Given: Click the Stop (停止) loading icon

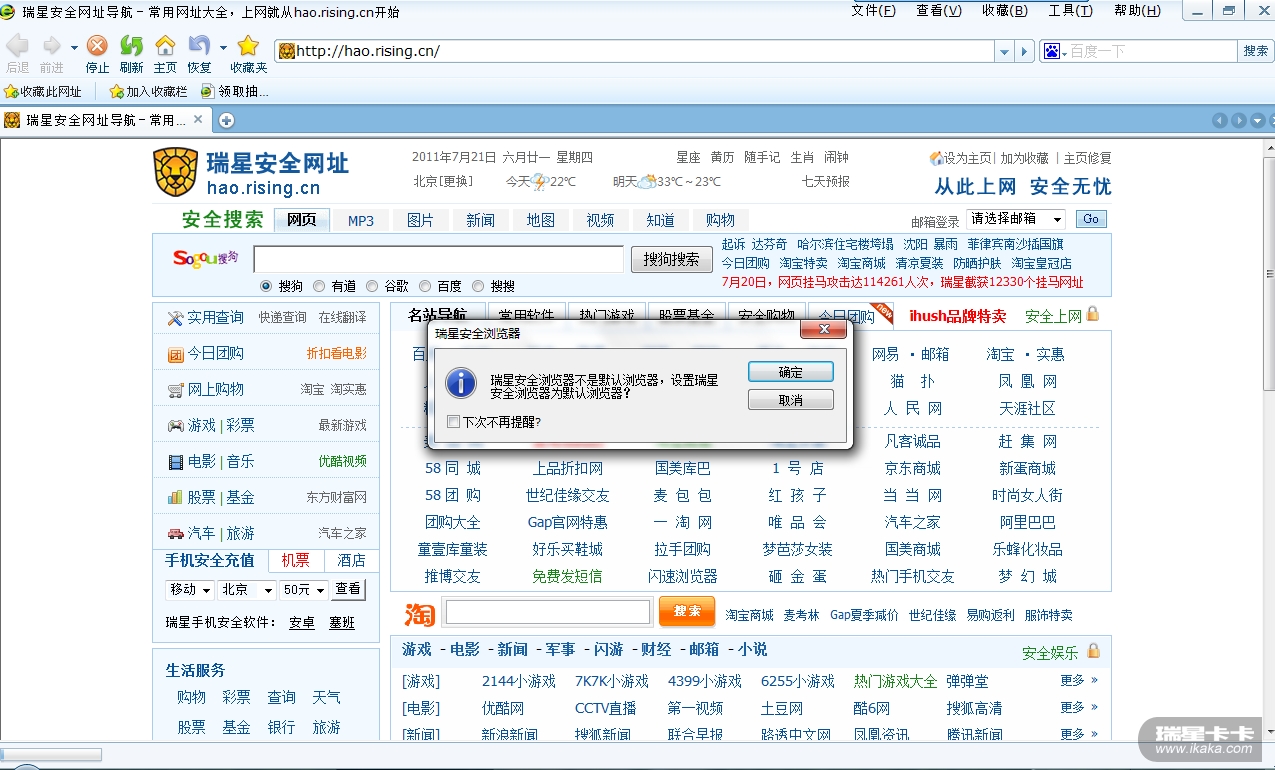Looking at the screenshot, I should (97, 46).
